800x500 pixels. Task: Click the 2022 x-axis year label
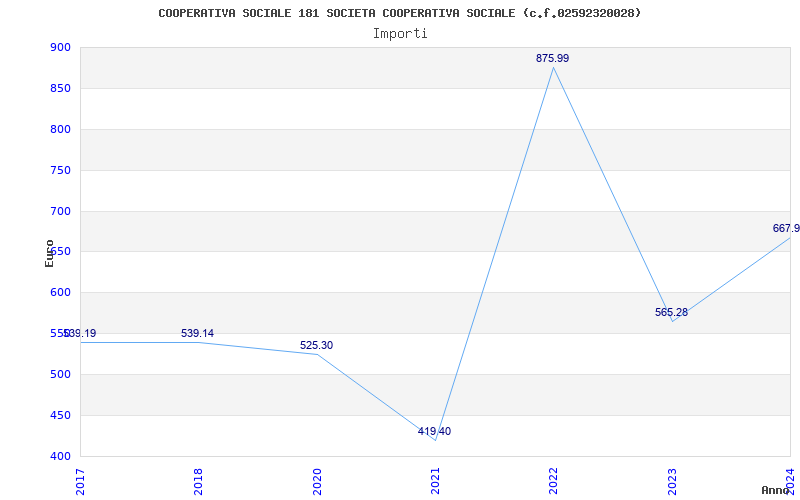(x=554, y=482)
